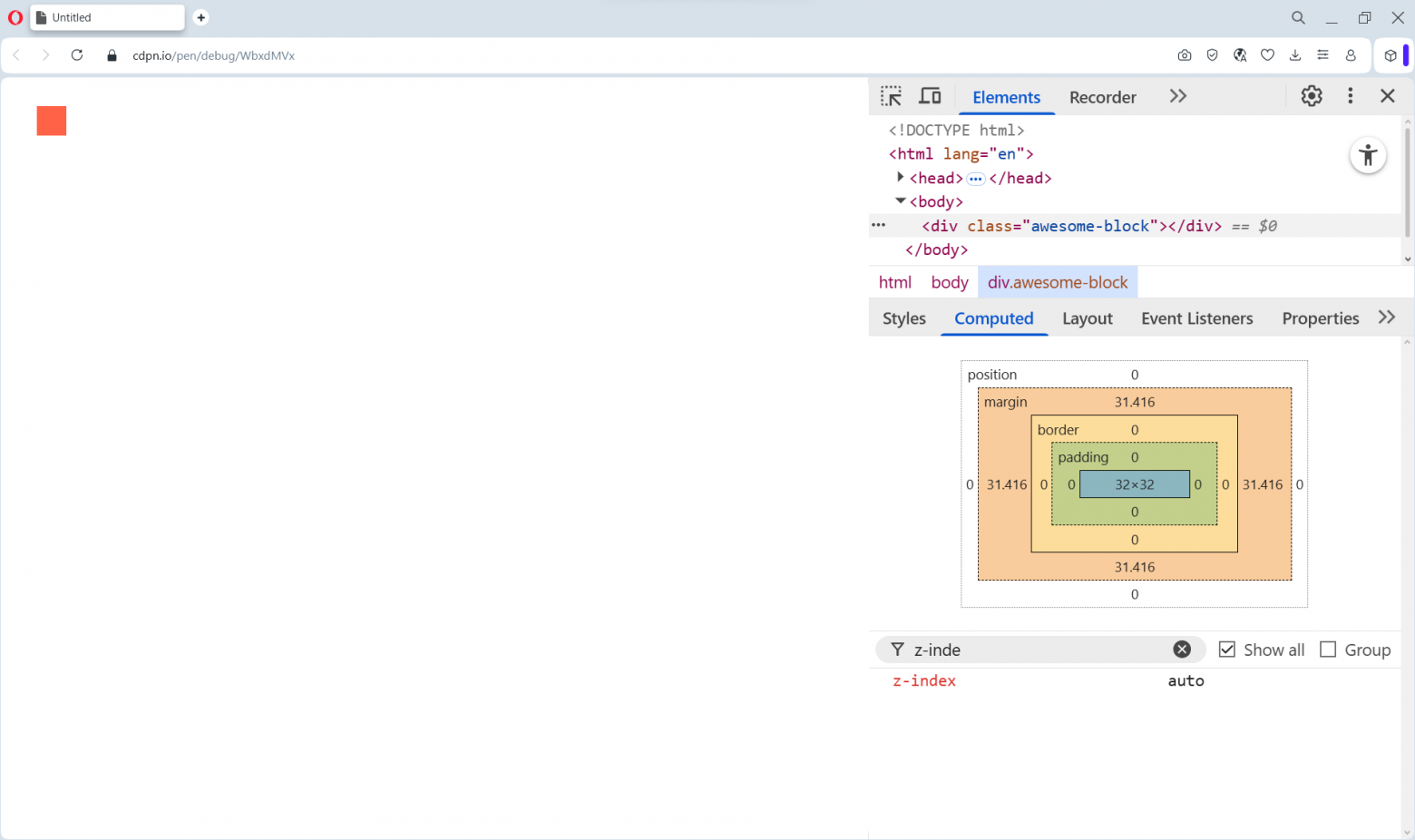Show more DevTools panels chevron
Screen dimensions: 1415x840
click(1177, 96)
